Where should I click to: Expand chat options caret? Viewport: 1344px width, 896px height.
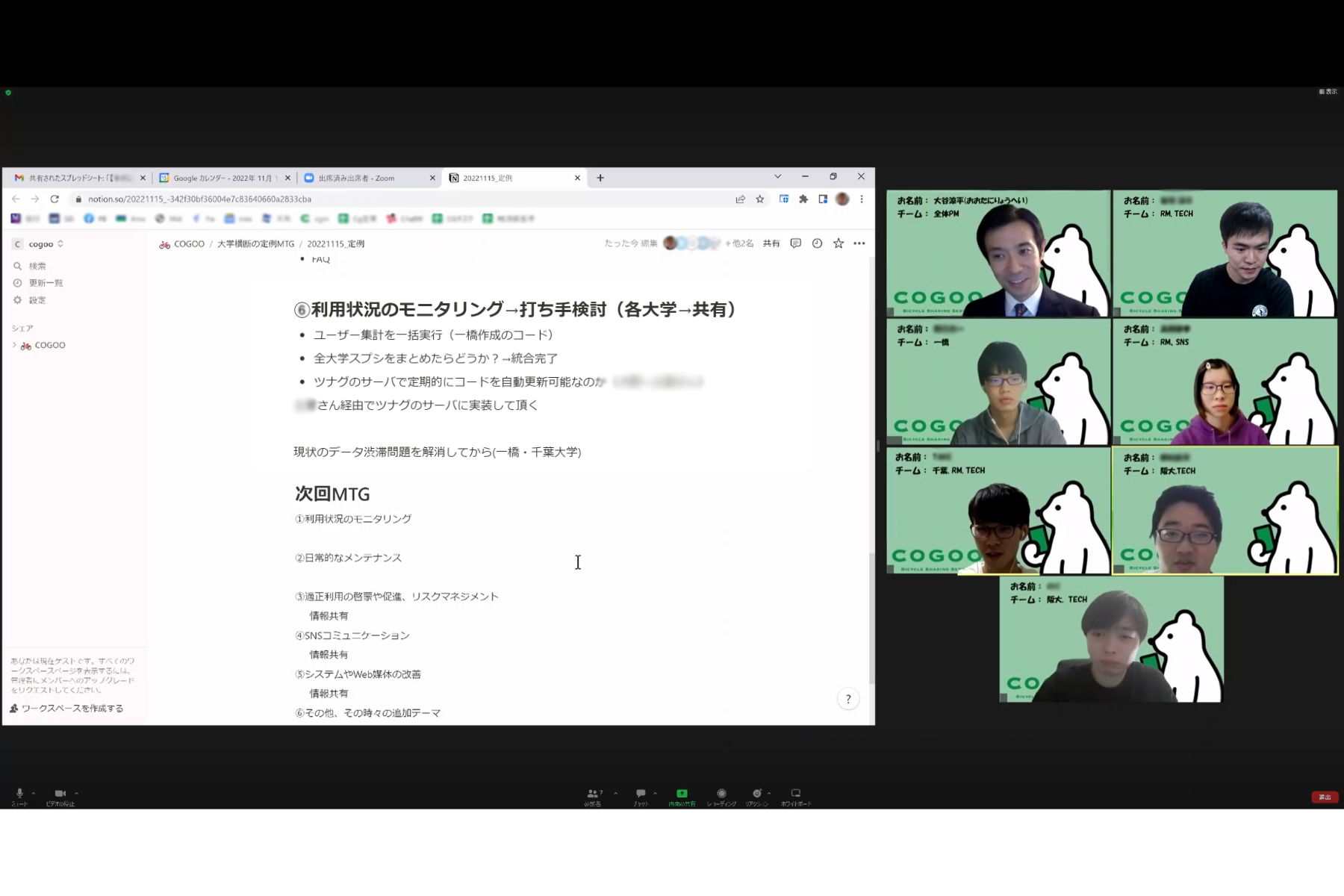[x=655, y=793]
